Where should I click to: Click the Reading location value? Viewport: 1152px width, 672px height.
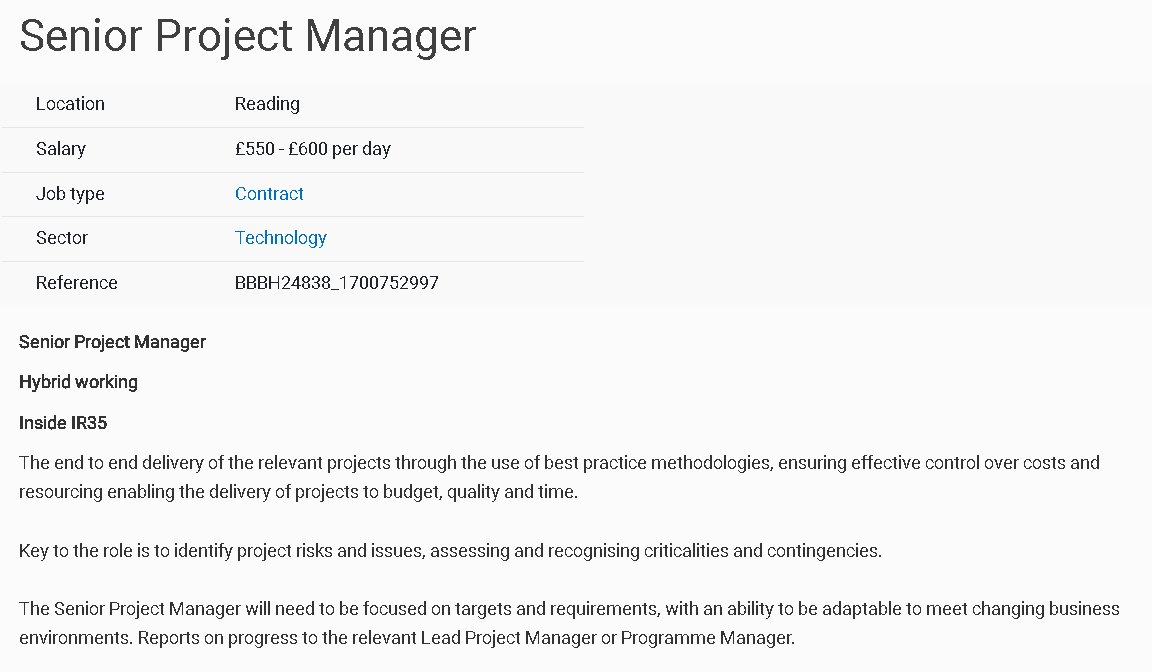(267, 104)
